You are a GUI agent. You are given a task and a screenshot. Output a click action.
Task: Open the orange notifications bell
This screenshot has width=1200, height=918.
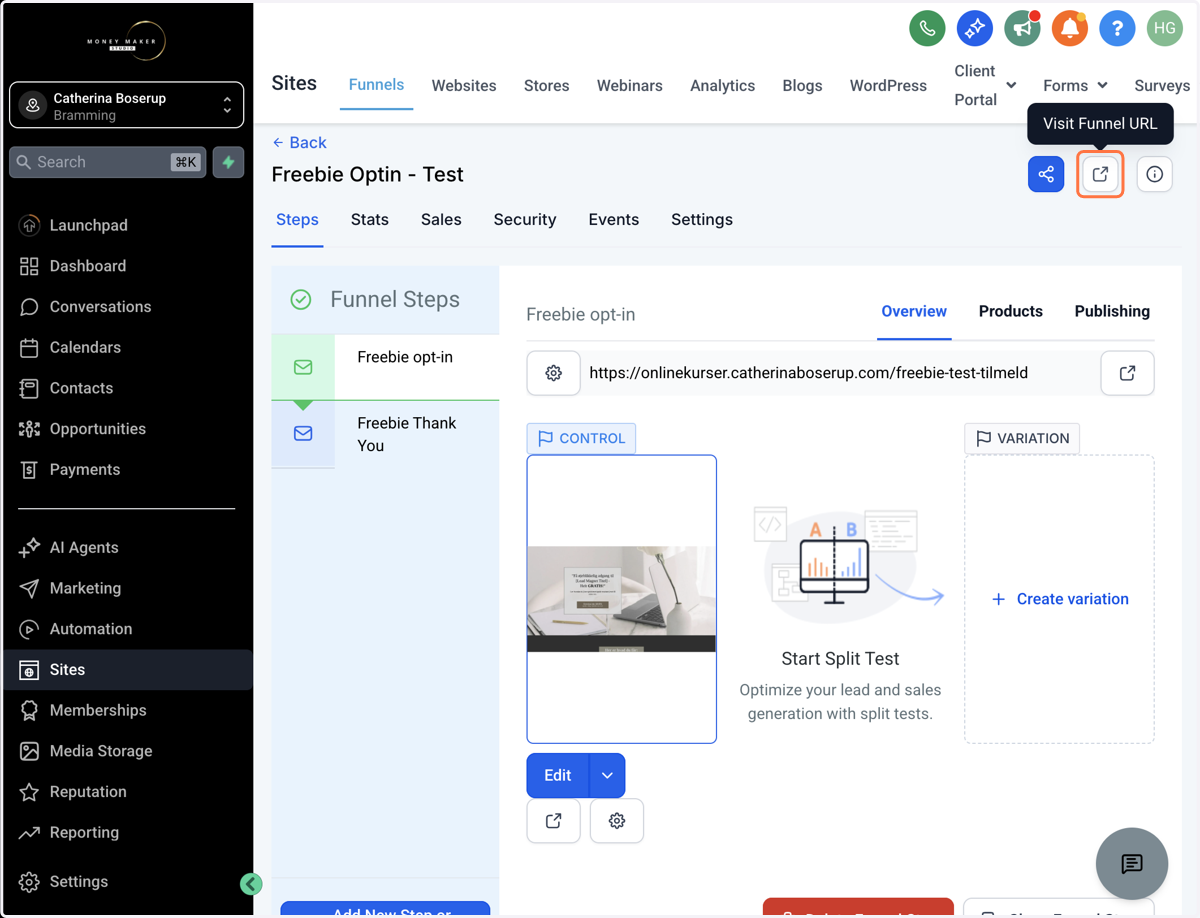click(1069, 28)
